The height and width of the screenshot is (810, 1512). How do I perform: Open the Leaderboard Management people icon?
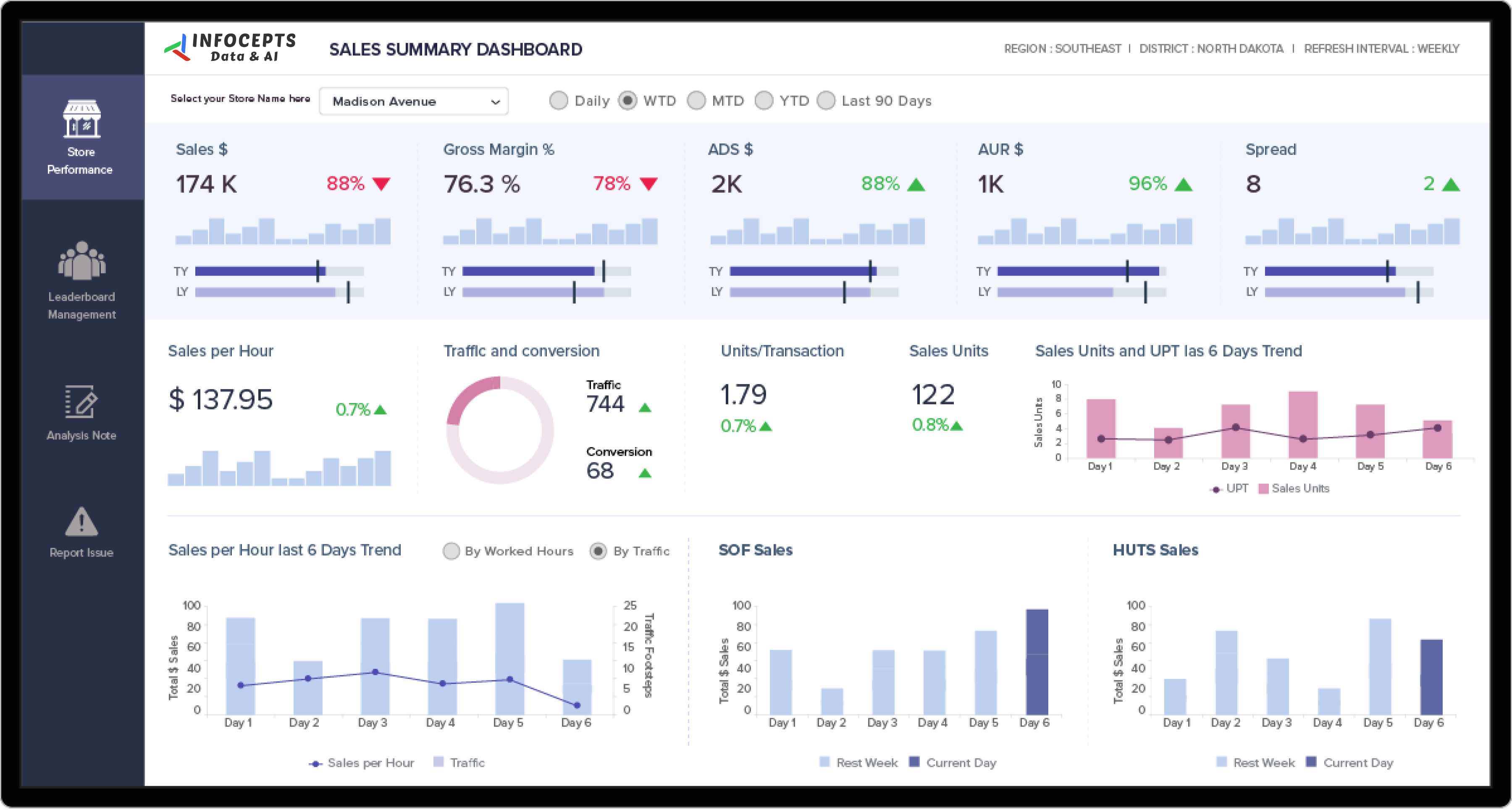[81, 261]
